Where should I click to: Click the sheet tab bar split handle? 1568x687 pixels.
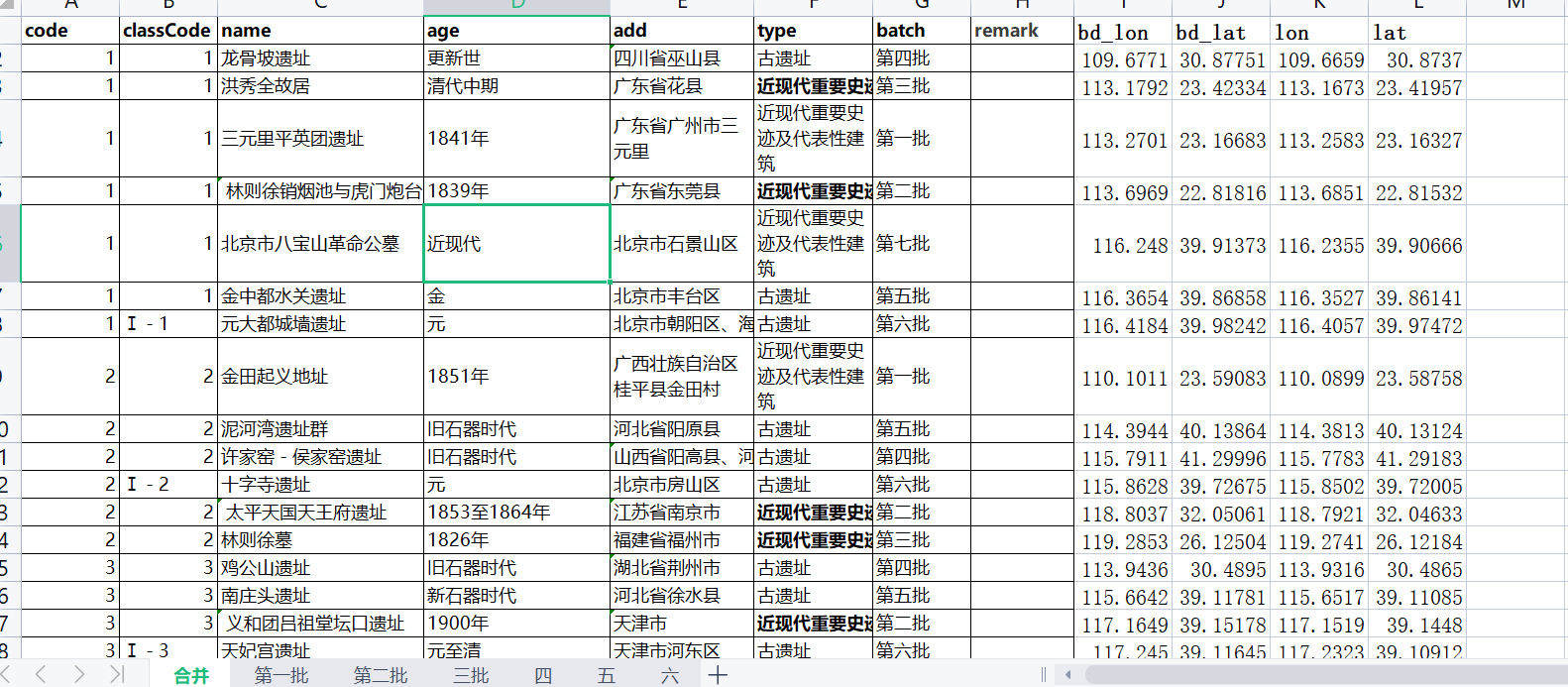(1043, 675)
